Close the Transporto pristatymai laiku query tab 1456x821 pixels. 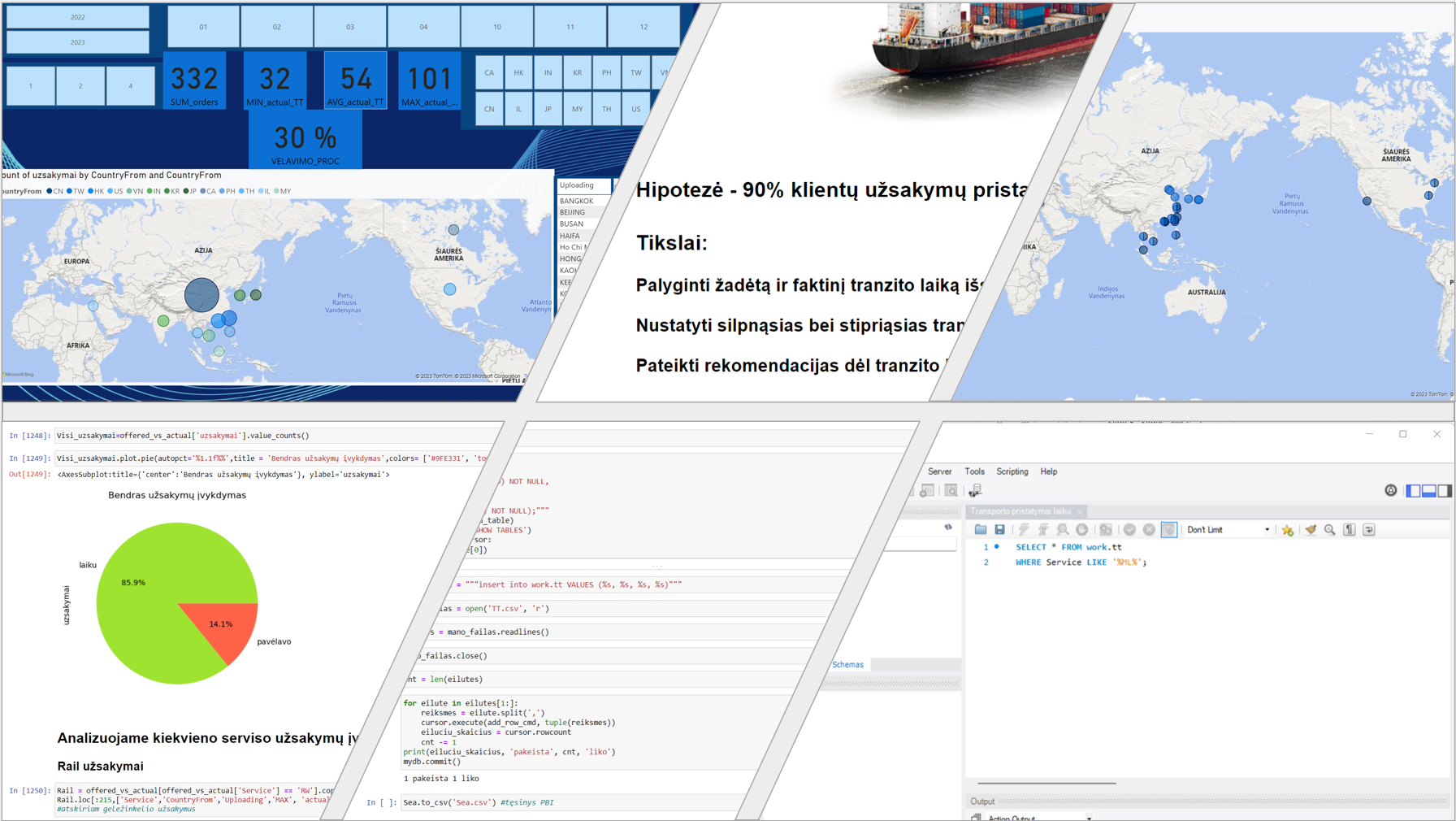1080,511
